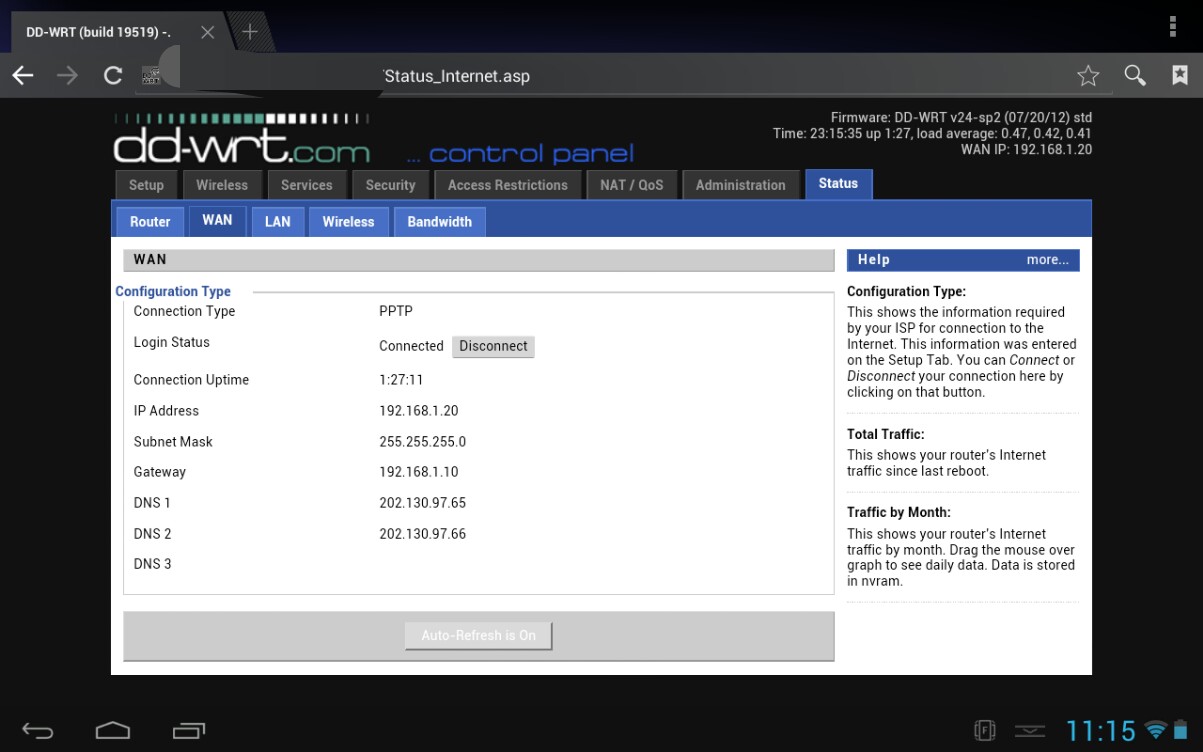The width and height of the screenshot is (1203, 752).
Task: Select the Status tab
Action: (x=838, y=184)
